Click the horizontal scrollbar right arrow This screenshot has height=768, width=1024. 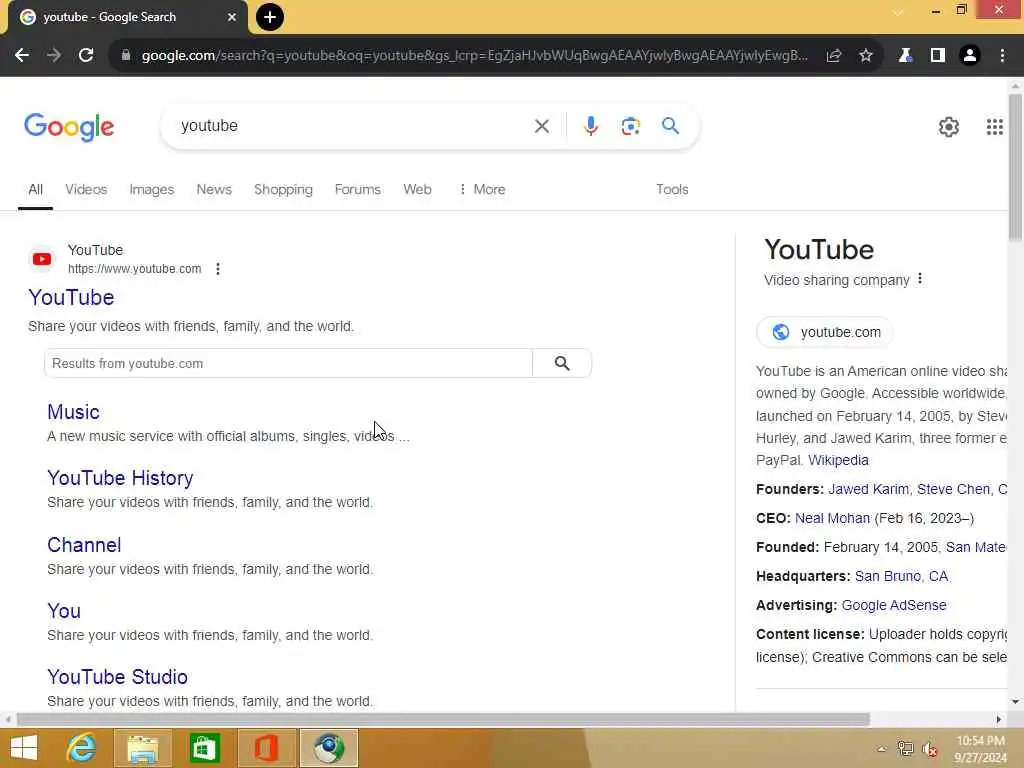[999, 720]
